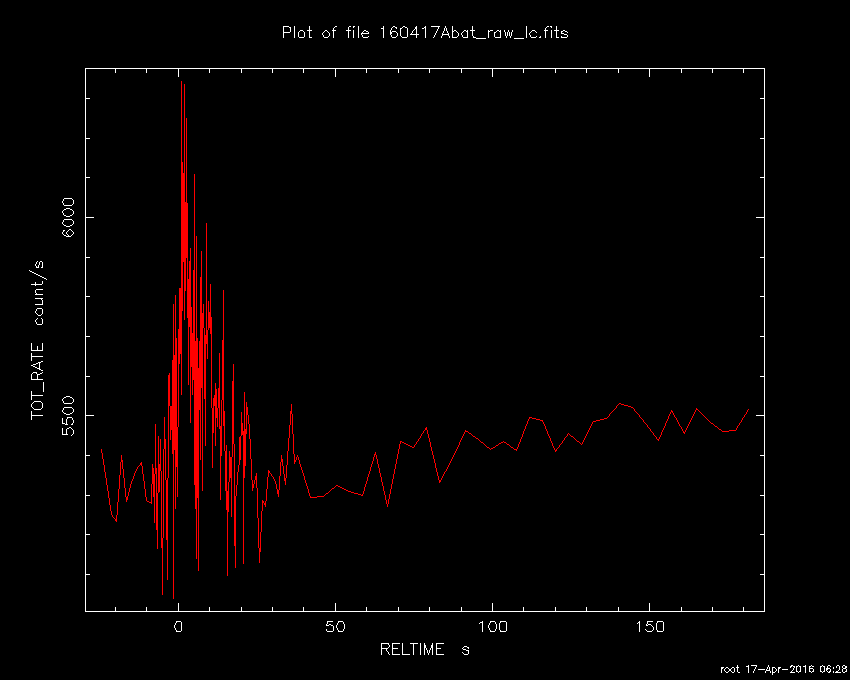Click the timestamp 'root 17-Apr-2016 06:28'

(x=783, y=669)
